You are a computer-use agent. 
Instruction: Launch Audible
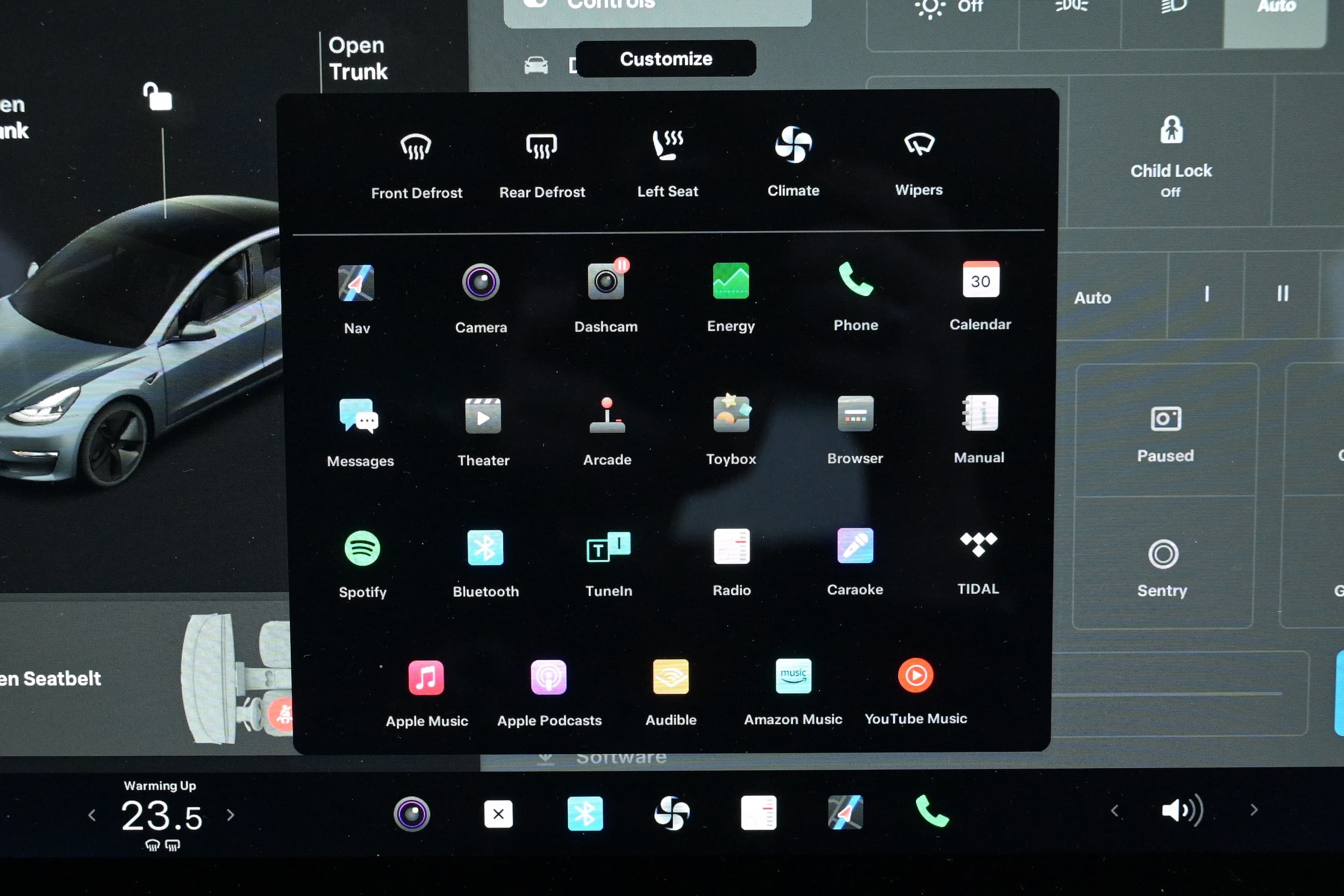coord(671,693)
